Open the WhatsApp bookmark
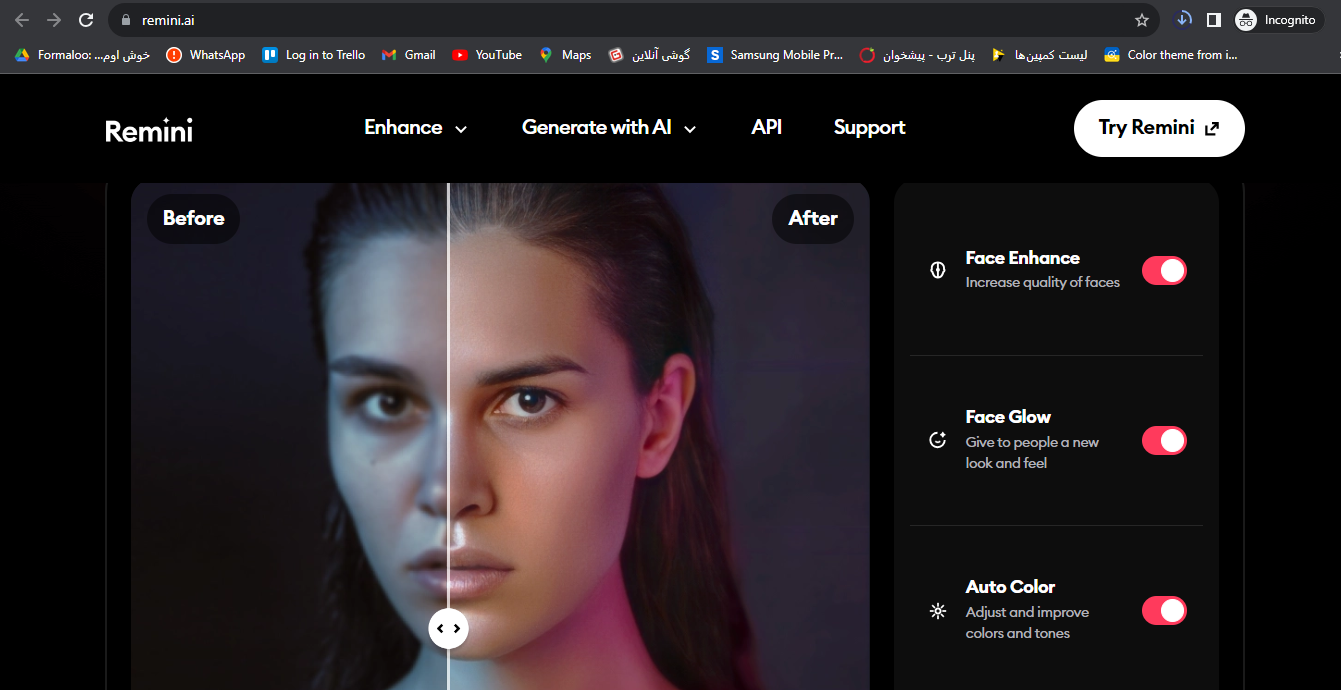The width and height of the screenshot is (1341, 690). (x=206, y=55)
